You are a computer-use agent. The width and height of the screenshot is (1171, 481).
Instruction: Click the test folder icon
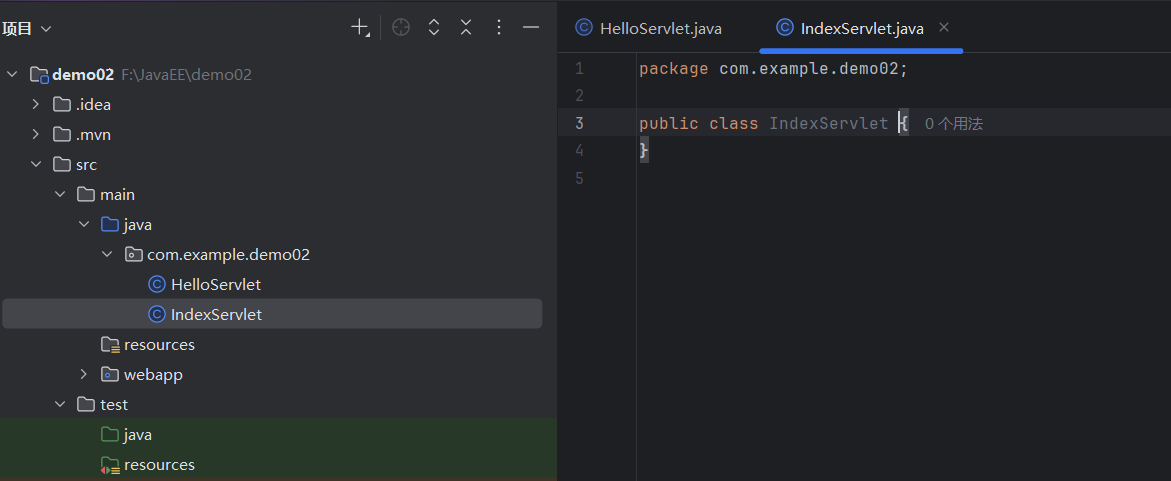tap(86, 405)
